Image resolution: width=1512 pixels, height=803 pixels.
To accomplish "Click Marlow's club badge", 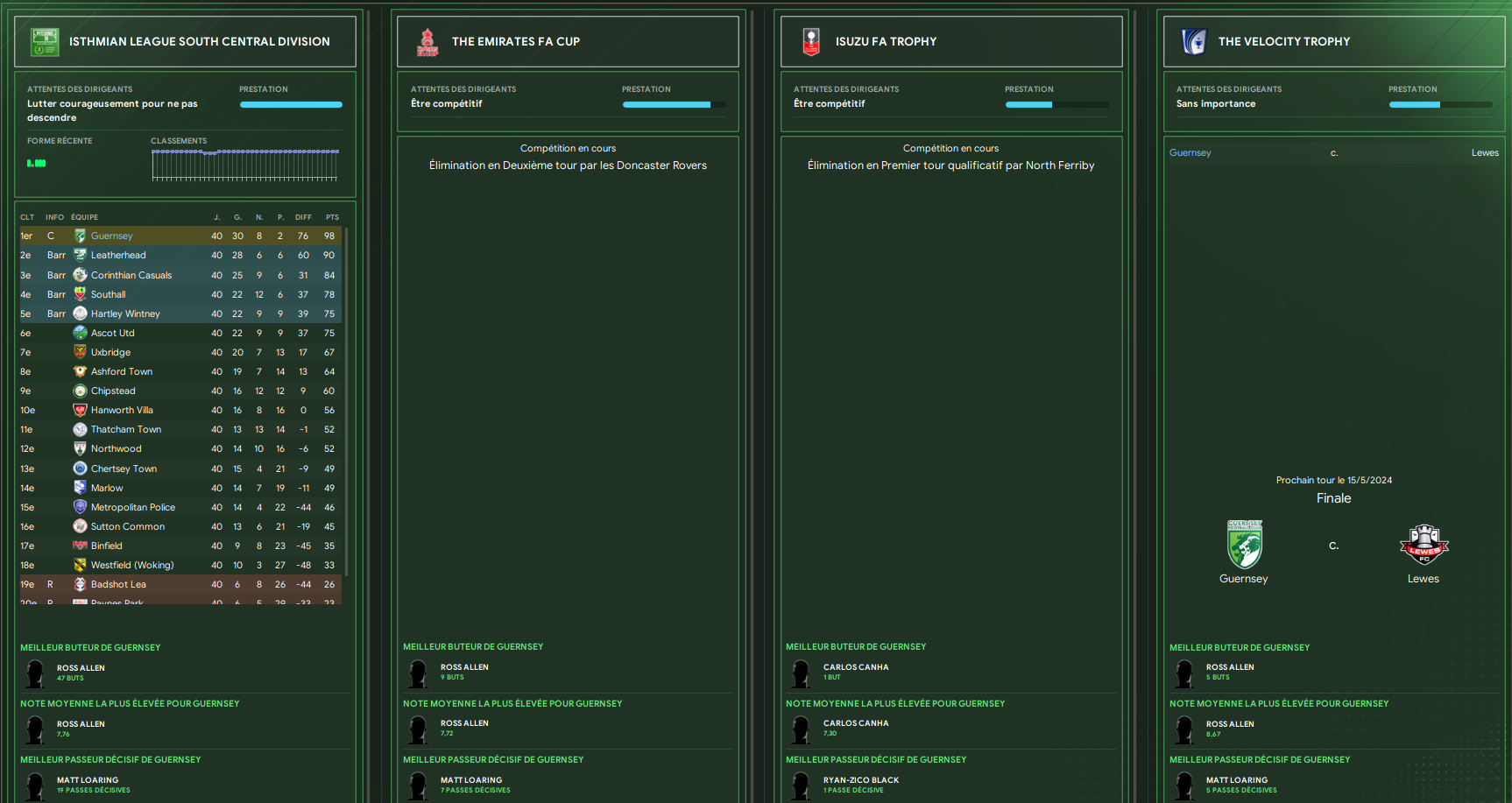I will 80,488.
